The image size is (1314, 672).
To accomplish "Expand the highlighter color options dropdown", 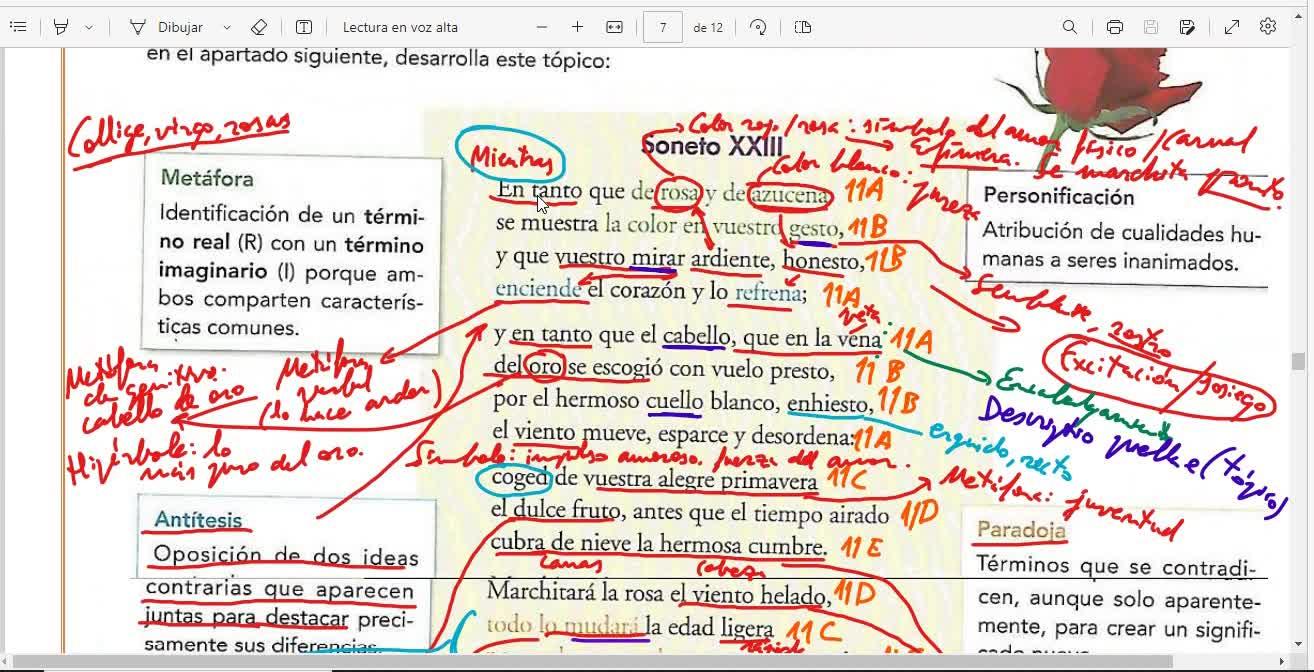I will pyautogui.click(x=89, y=27).
